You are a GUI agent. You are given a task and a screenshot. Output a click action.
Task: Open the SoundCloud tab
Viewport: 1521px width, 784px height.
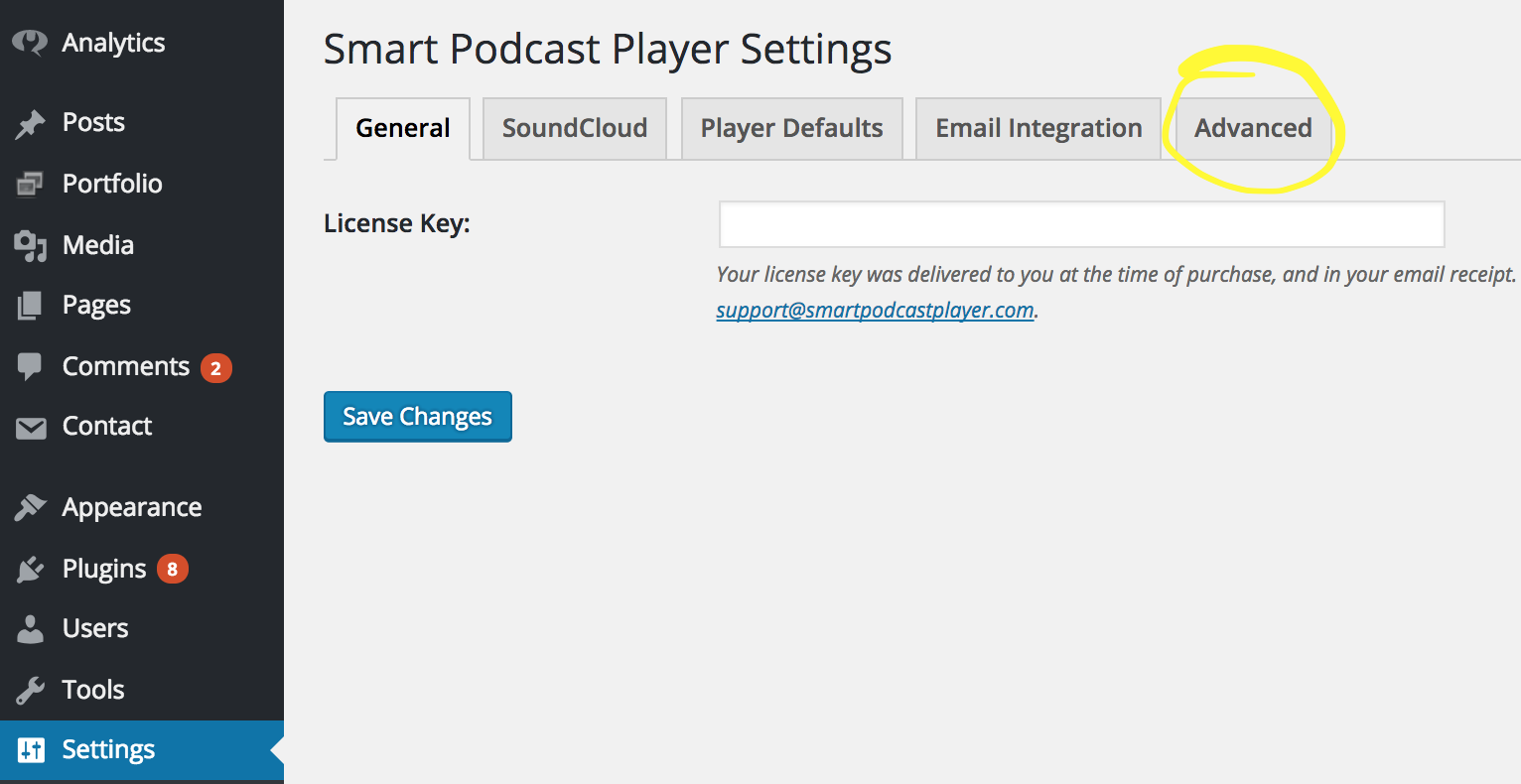pos(575,128)
